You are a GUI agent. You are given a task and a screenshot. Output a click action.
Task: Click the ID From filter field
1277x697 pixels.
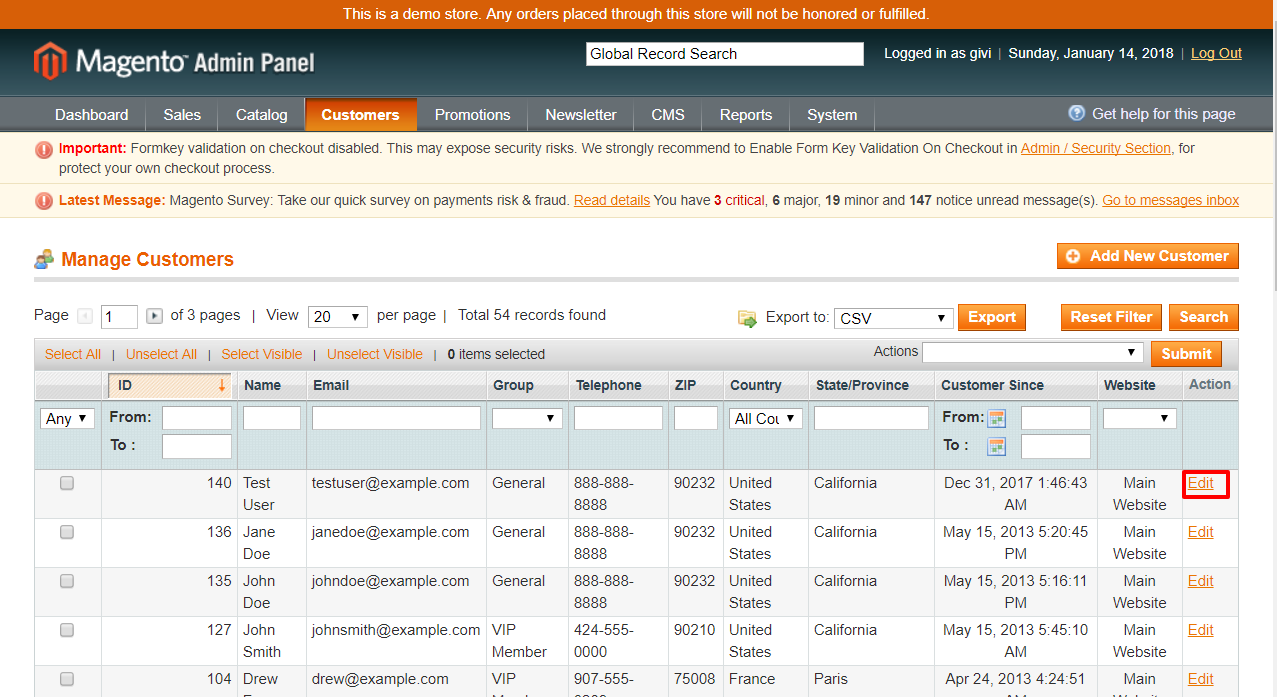coord(197,418)
